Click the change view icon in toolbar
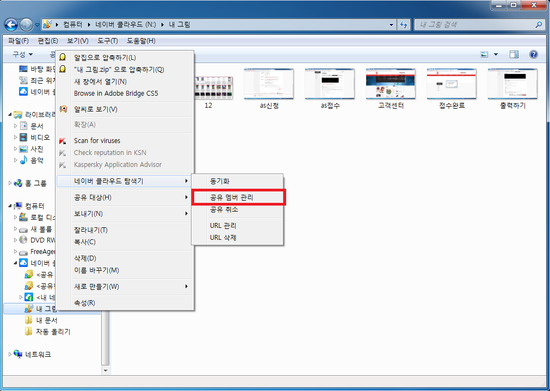The width and height of the screenshot is (550, 391). (x=484, y=54)
